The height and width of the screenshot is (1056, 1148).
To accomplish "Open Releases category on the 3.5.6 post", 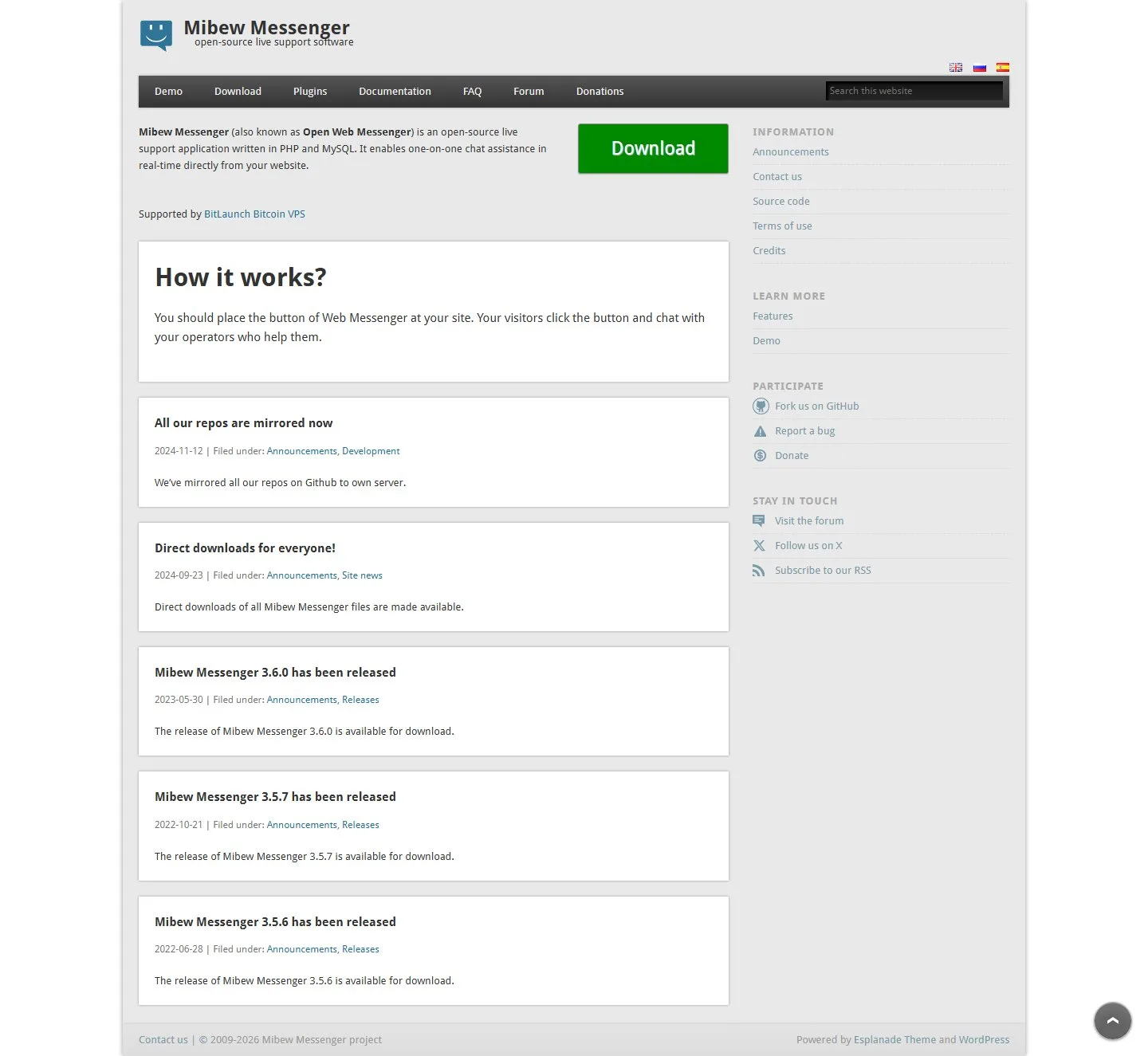I will click(360, 949).
